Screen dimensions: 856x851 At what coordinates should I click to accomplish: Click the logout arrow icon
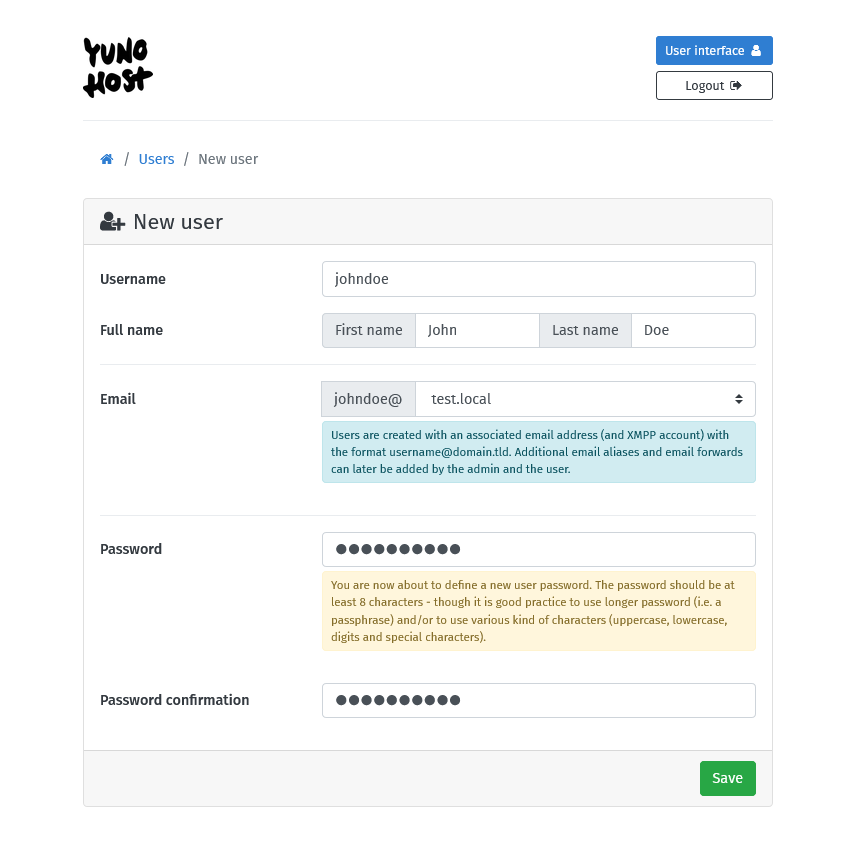pyautogui.click(x=736, y=85)
